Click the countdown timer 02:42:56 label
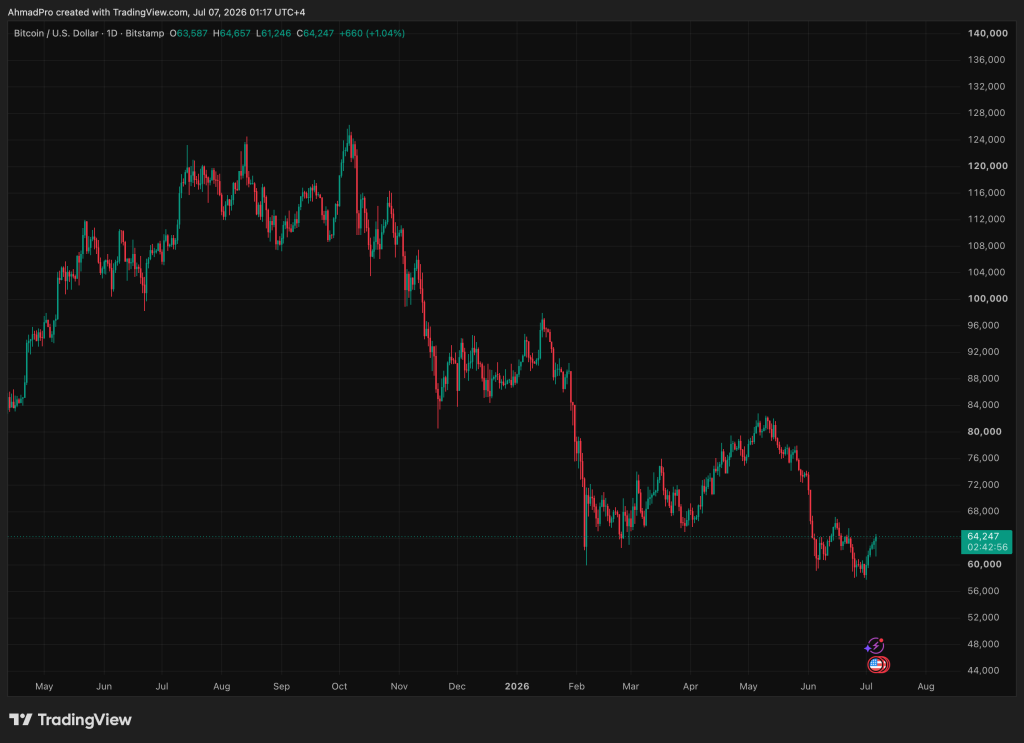The width and height of the screenshot is (1024, 743). click(987, 547)
